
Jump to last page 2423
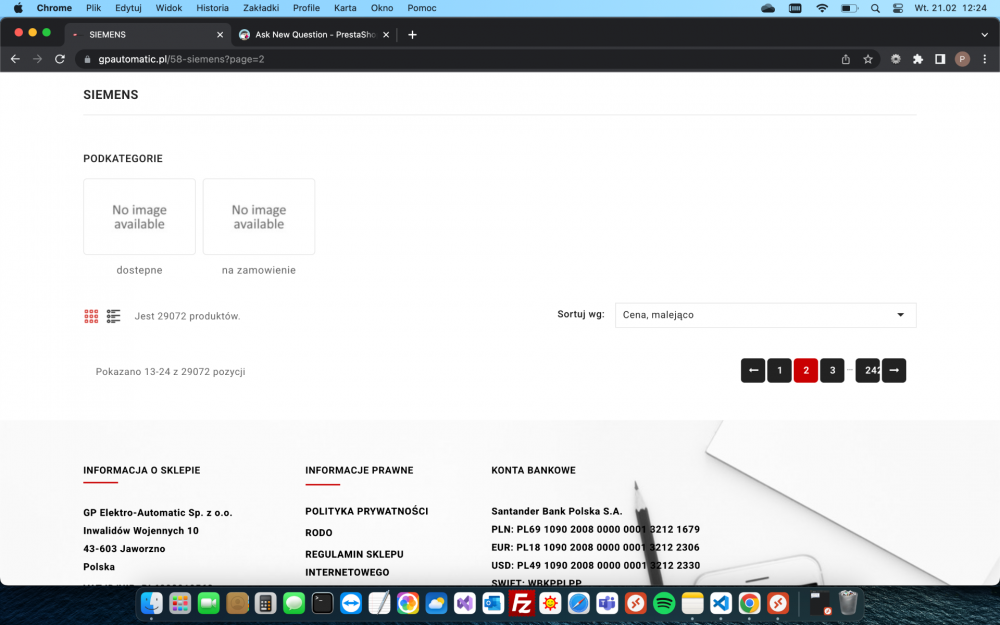(x=868, y=371)
